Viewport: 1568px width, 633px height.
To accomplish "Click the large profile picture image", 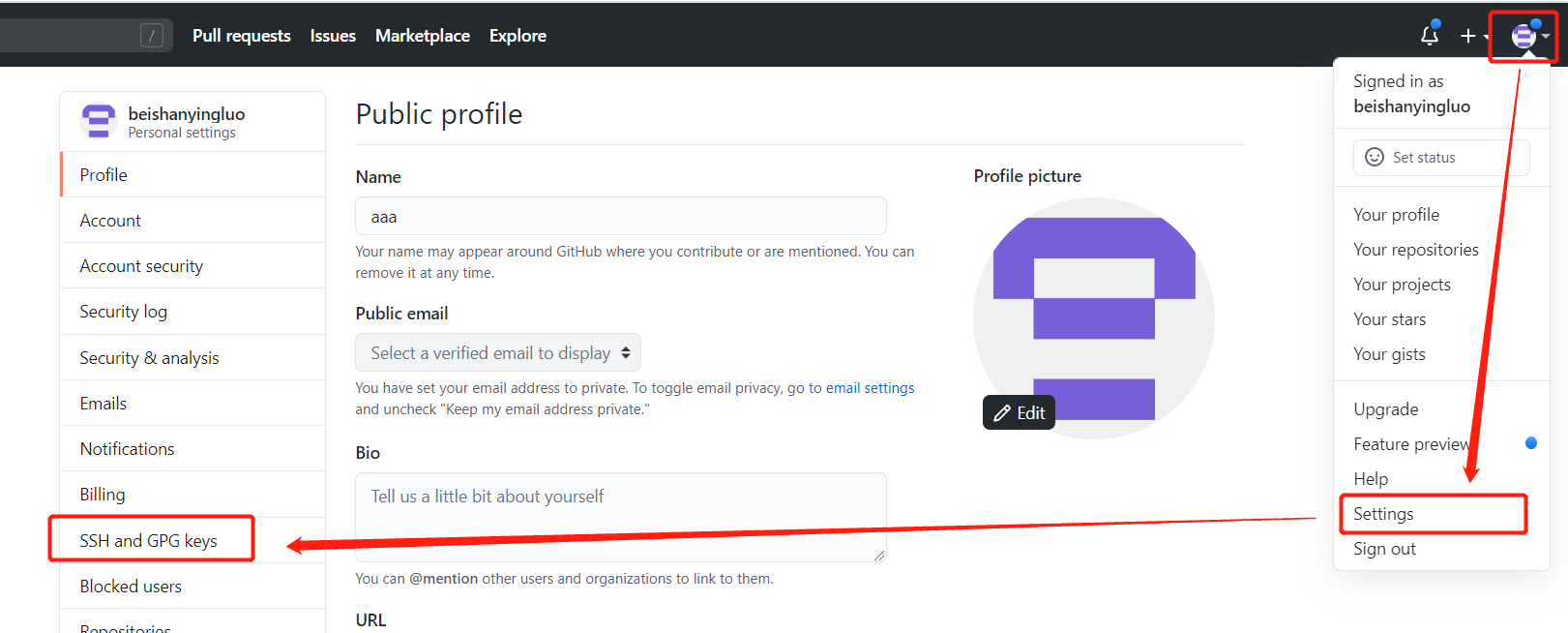I will [x=1094, y=318].
